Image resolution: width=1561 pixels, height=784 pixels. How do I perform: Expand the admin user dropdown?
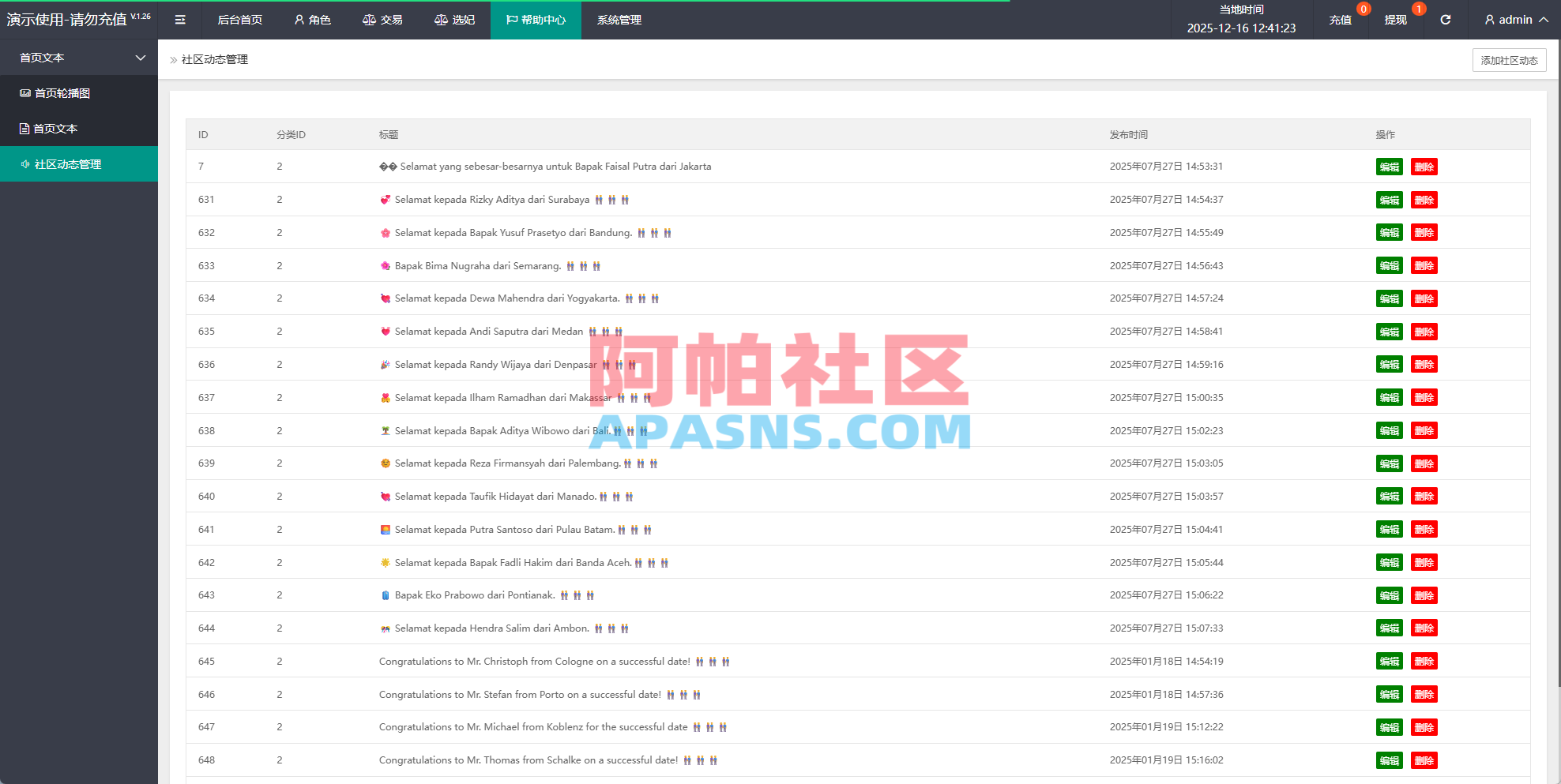(1516, 20)
